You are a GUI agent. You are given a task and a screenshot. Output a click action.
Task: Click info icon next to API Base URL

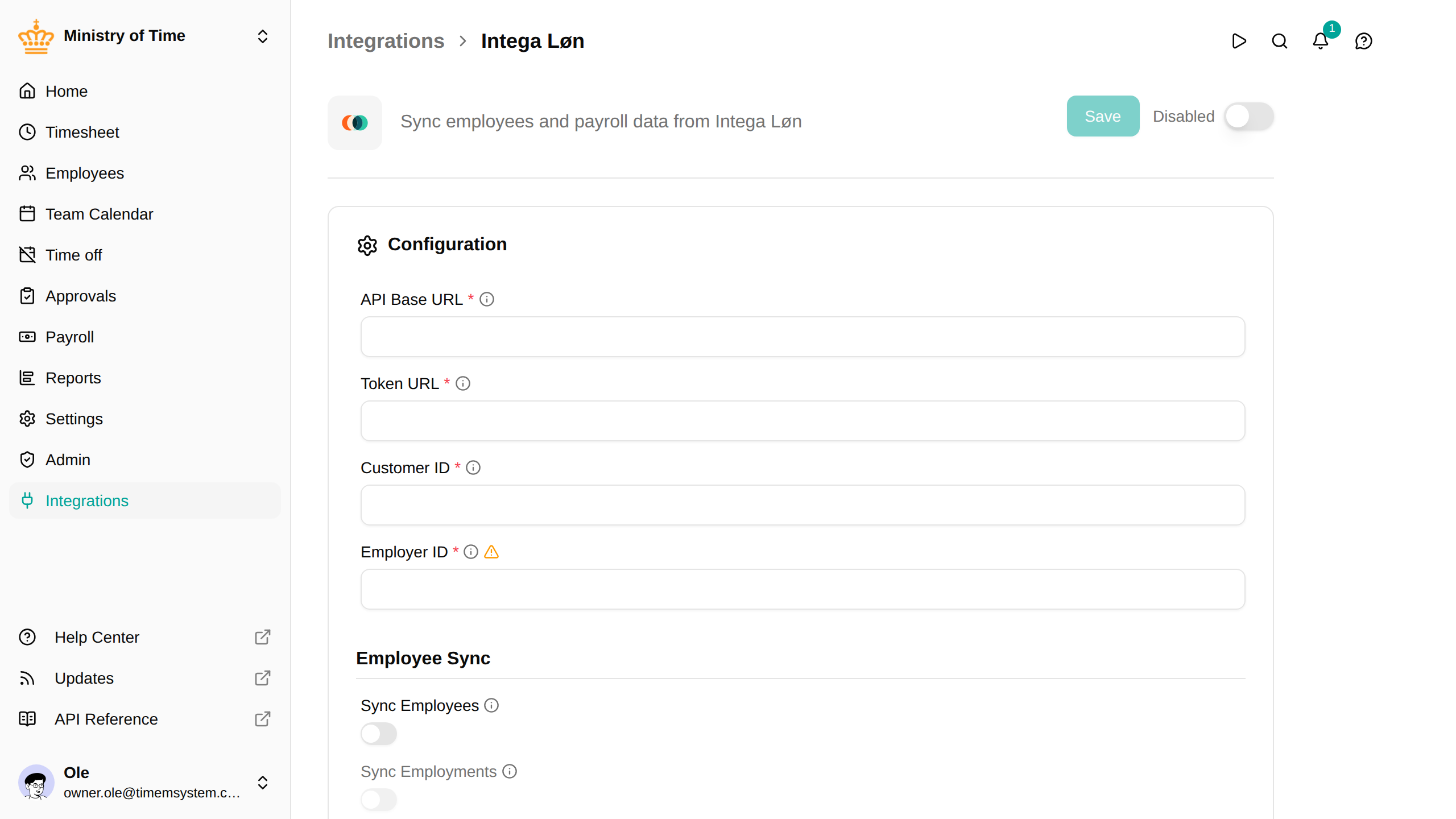(x=487, y=299)
